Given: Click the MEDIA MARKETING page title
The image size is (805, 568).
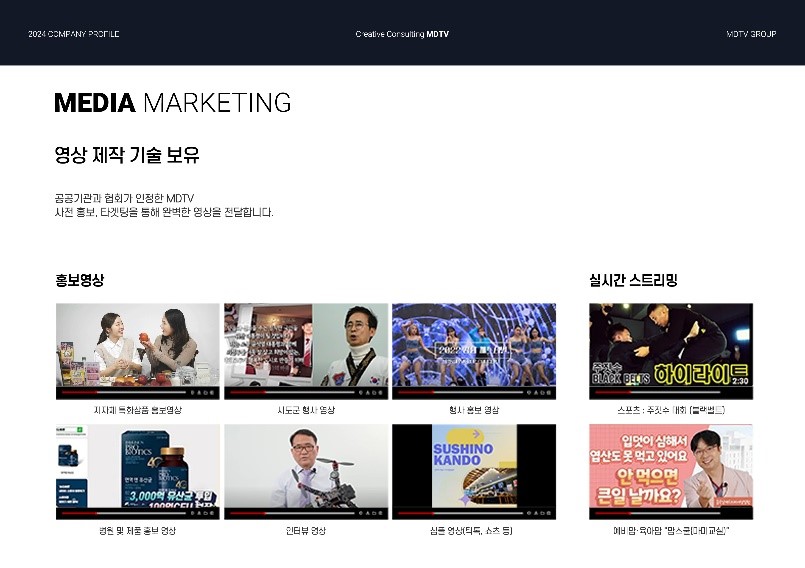Looking at the screenshot, I should click(172, 103).
